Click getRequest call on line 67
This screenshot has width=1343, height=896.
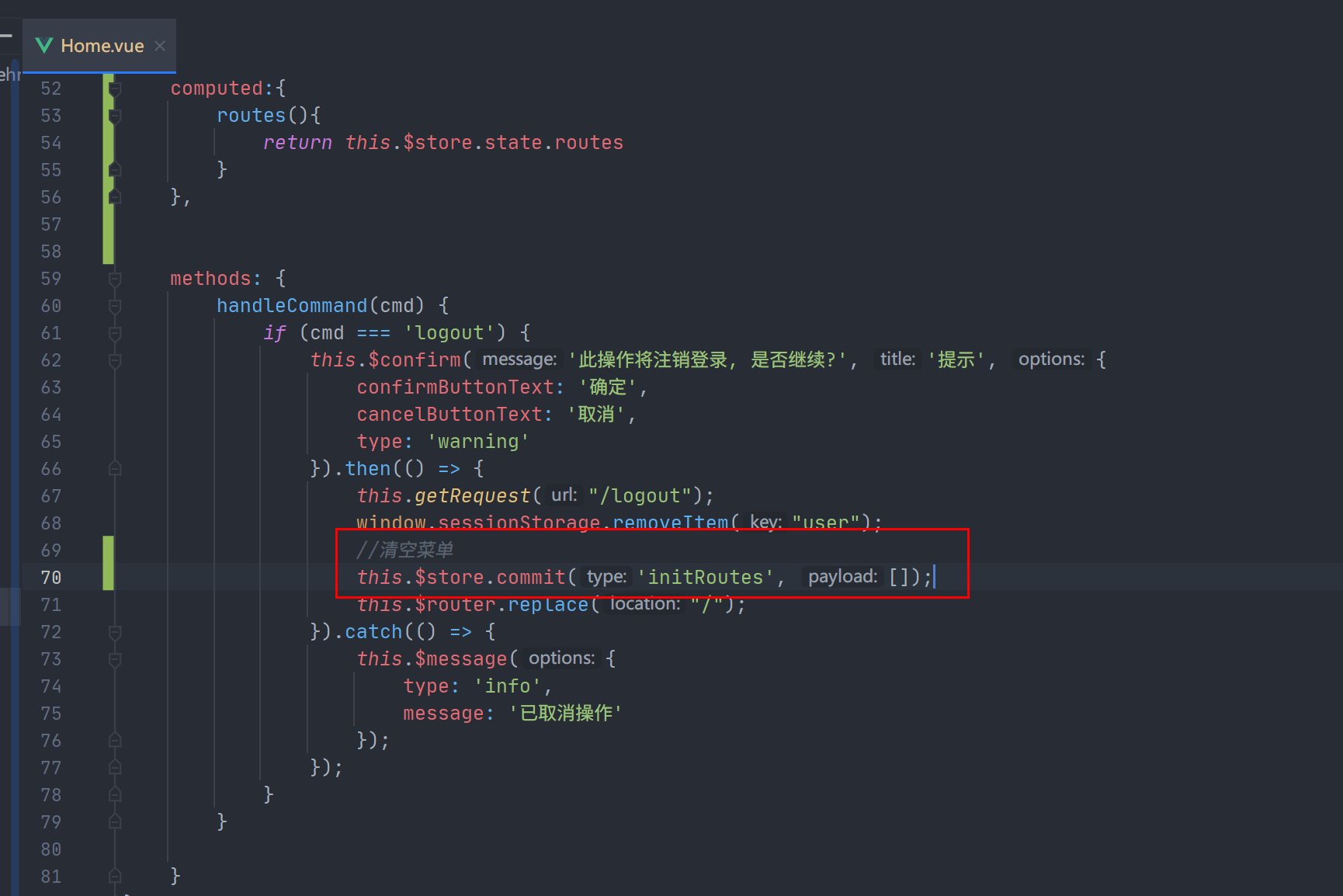[x=472, y=496]
